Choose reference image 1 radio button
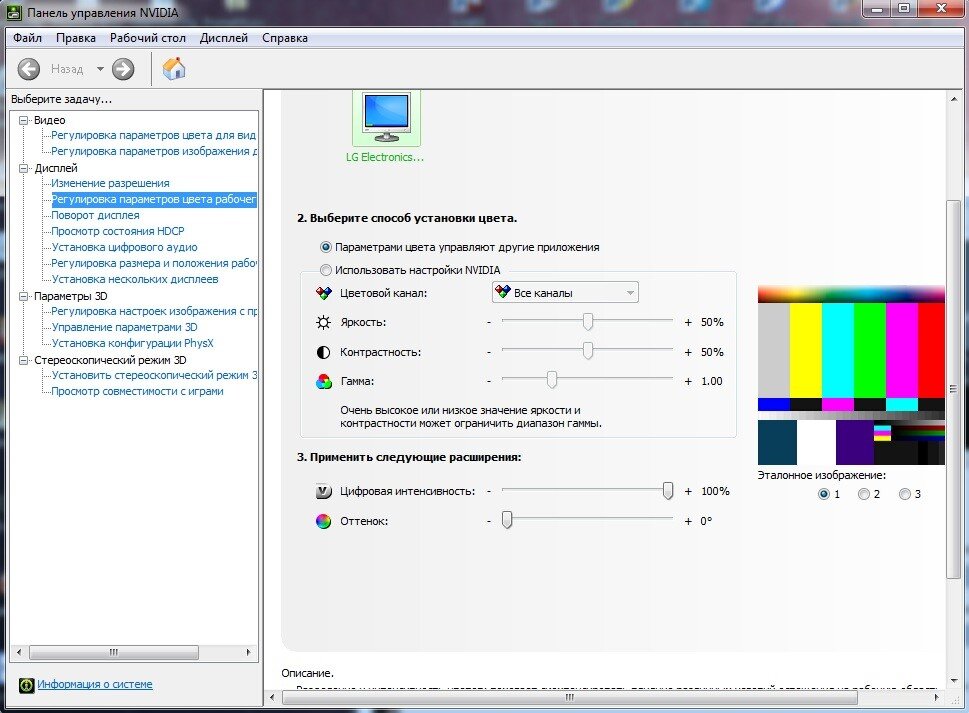 click(x=823, y=494)
